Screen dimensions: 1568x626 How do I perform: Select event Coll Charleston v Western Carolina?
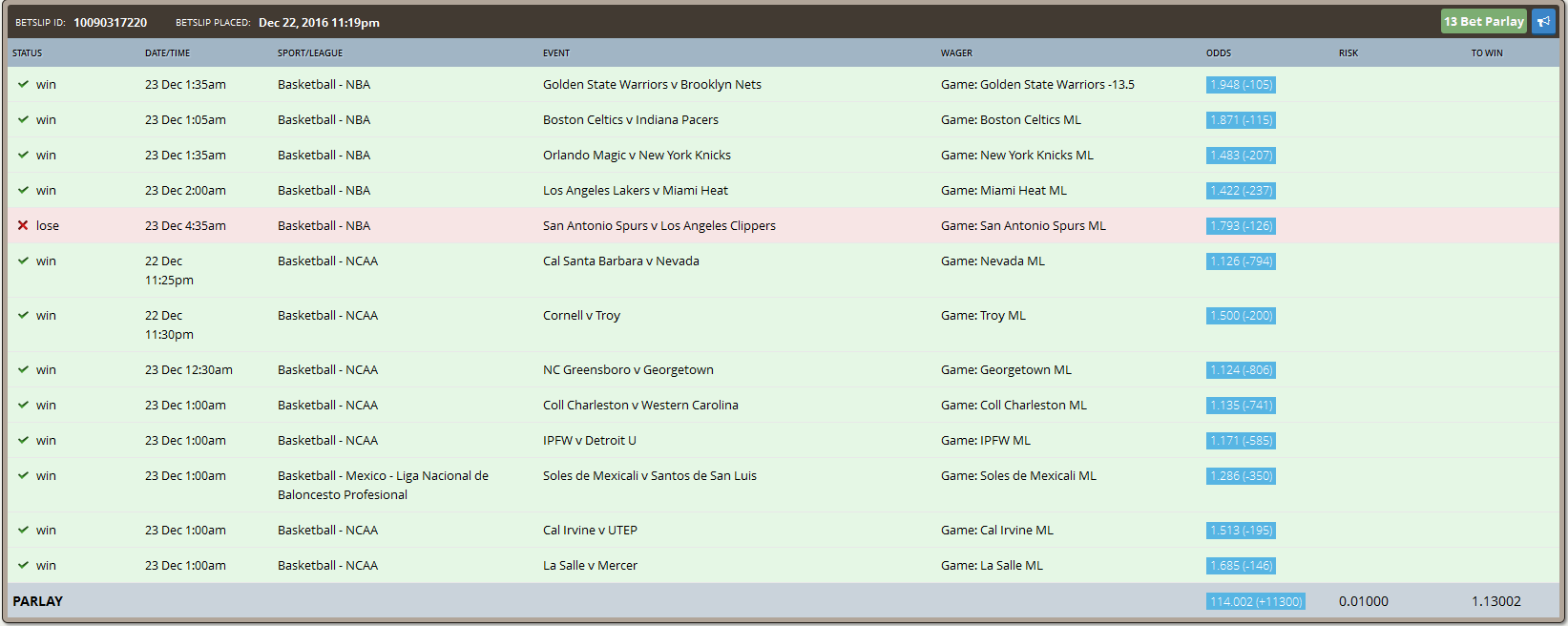[x=640, y=405]
